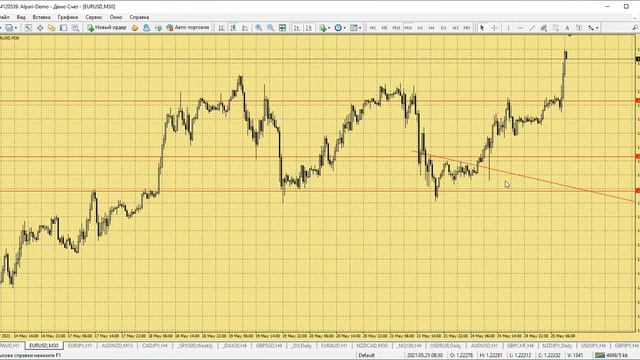Switch to CADJPY,H4 chart tab
The width and height of the screenshot is (640, 360).
[155, 346]
